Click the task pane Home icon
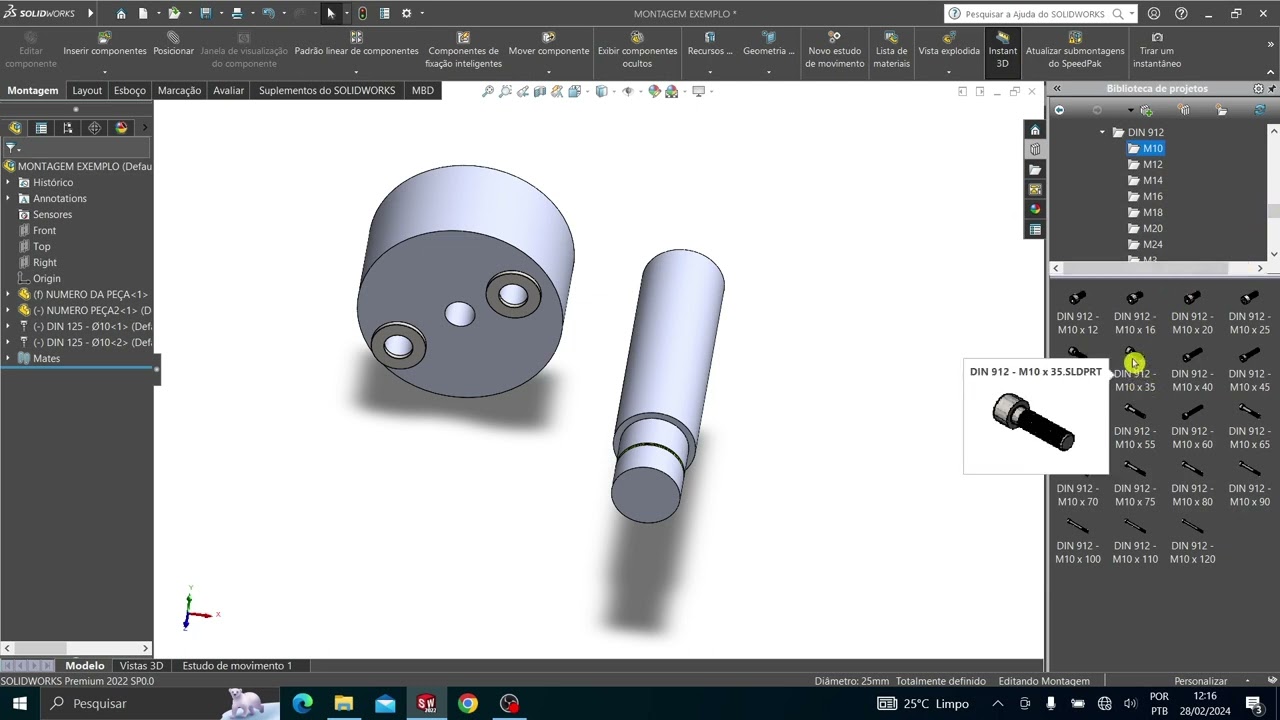 coord(1035,130)
